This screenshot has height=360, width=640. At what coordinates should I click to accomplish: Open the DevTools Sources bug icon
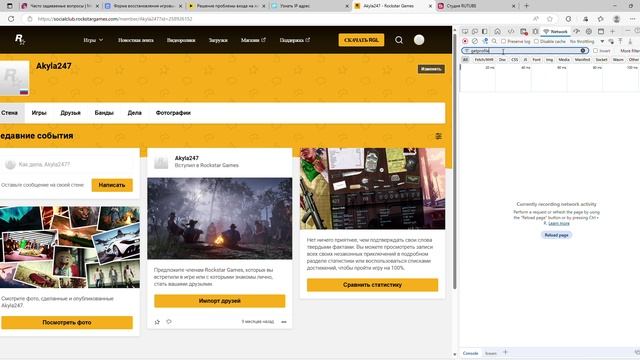(x=535, y=31)
